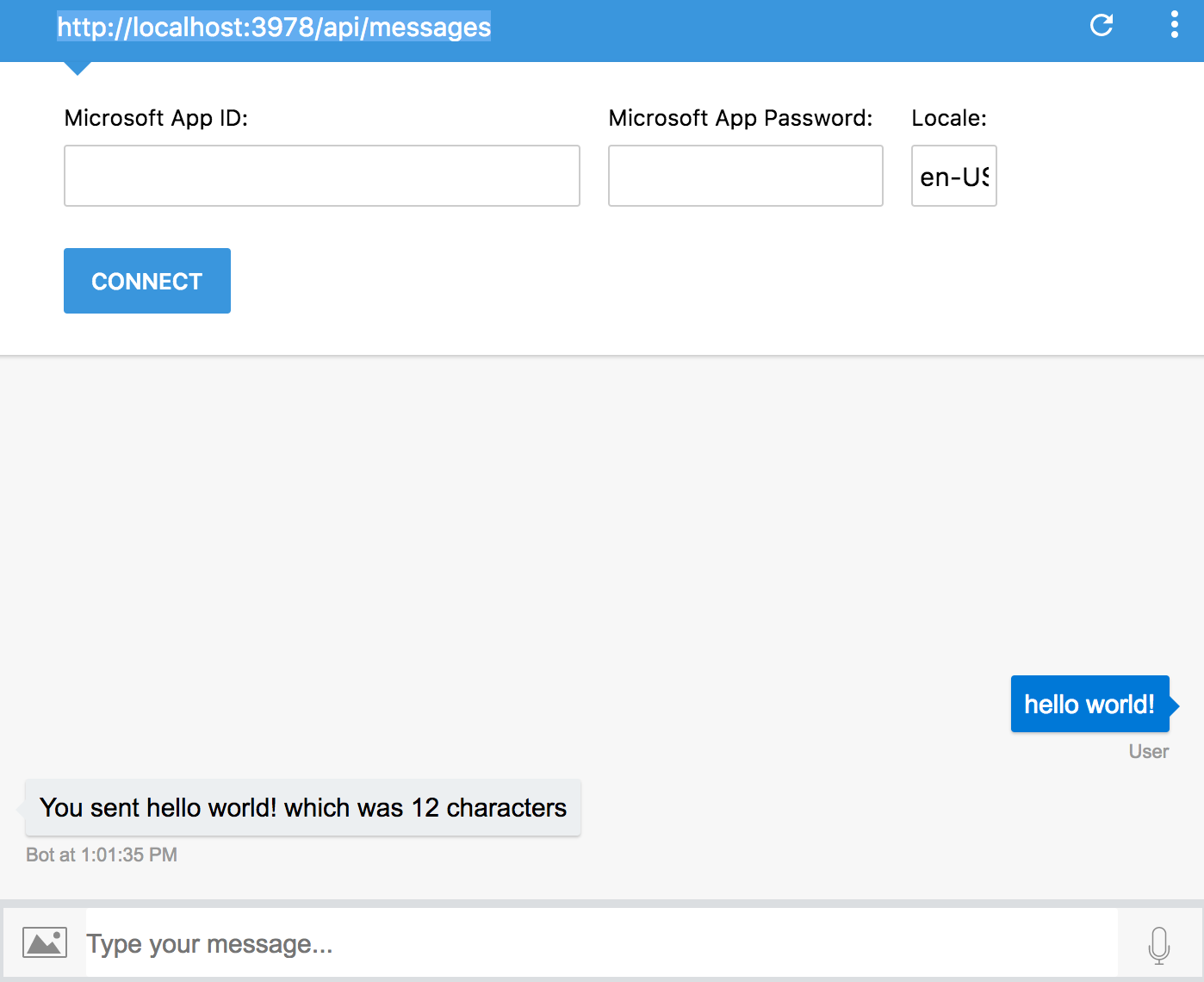
Task: Open the three-dot settings menu
Action: 1174,25
